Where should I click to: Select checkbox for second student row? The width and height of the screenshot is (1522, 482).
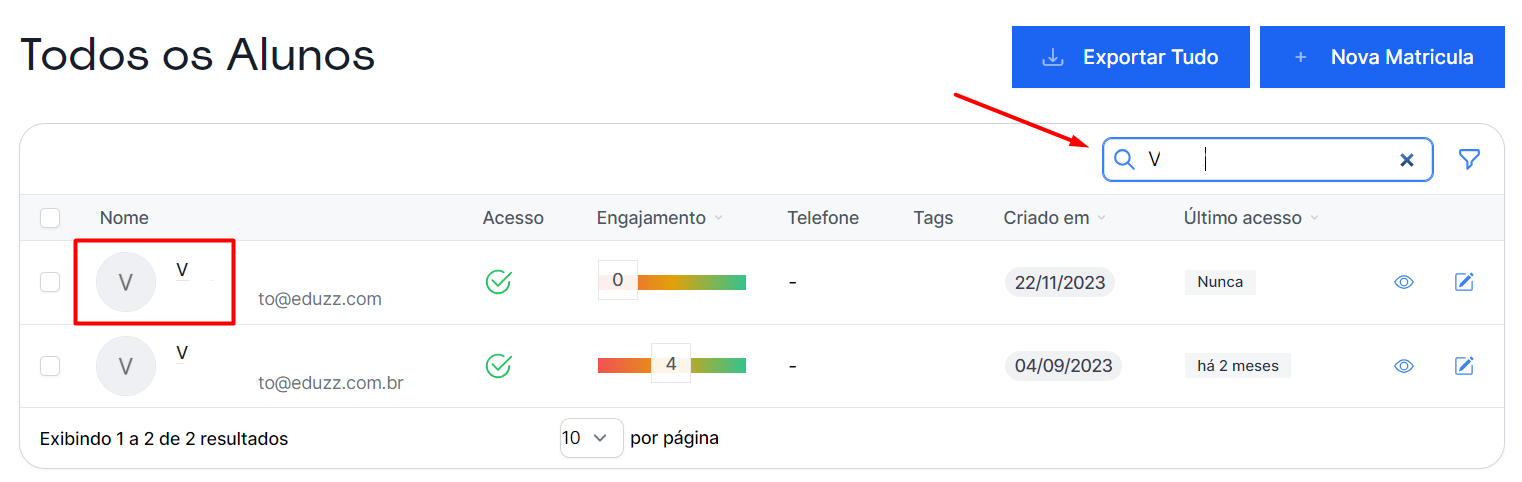50,366
